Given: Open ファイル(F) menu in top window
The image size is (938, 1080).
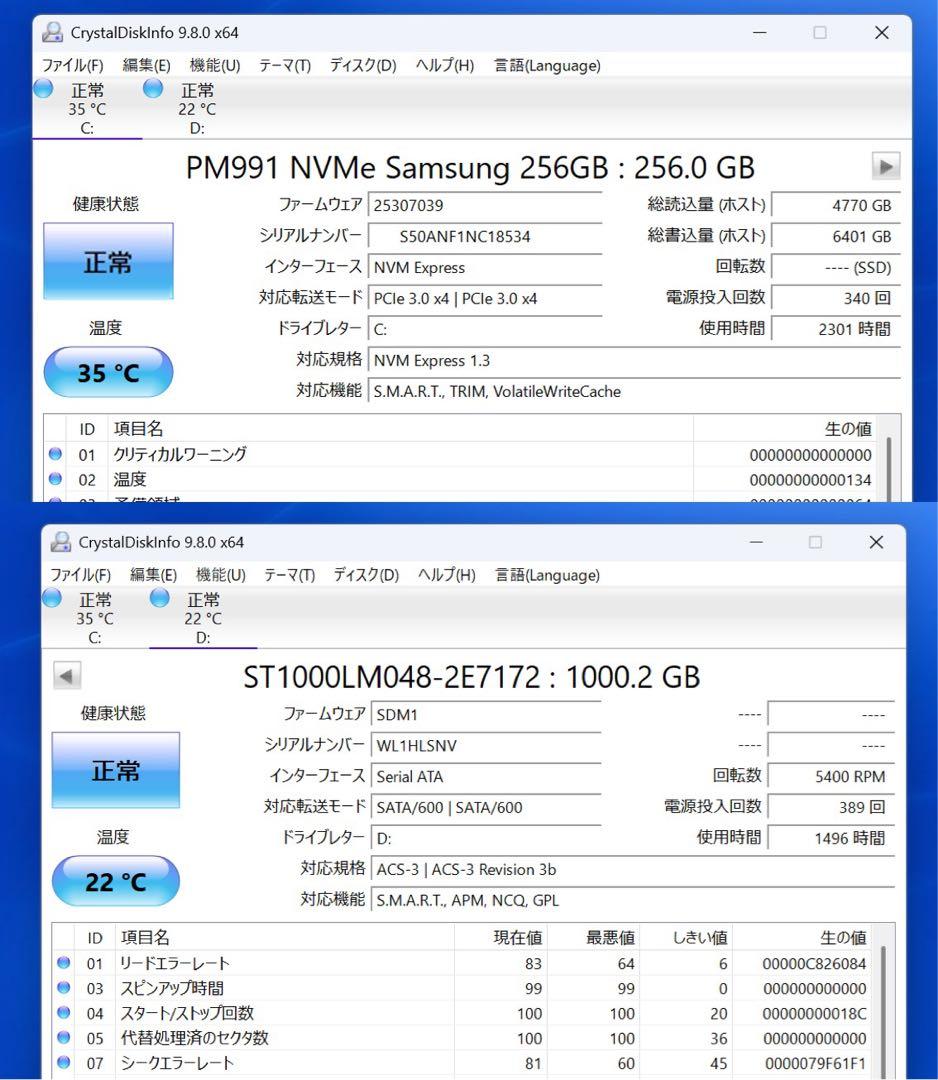Looking at the screenshot, I should [x=73, y=65].
